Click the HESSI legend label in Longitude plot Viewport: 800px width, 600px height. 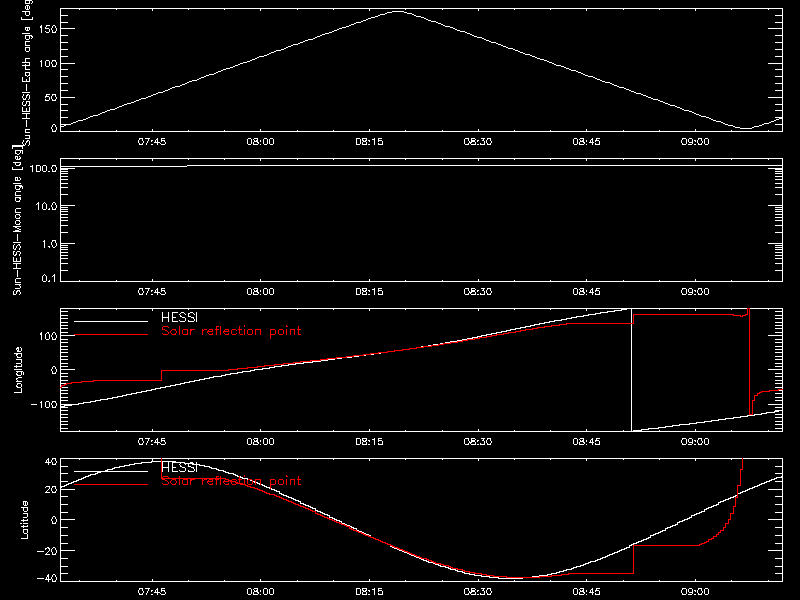179,317
